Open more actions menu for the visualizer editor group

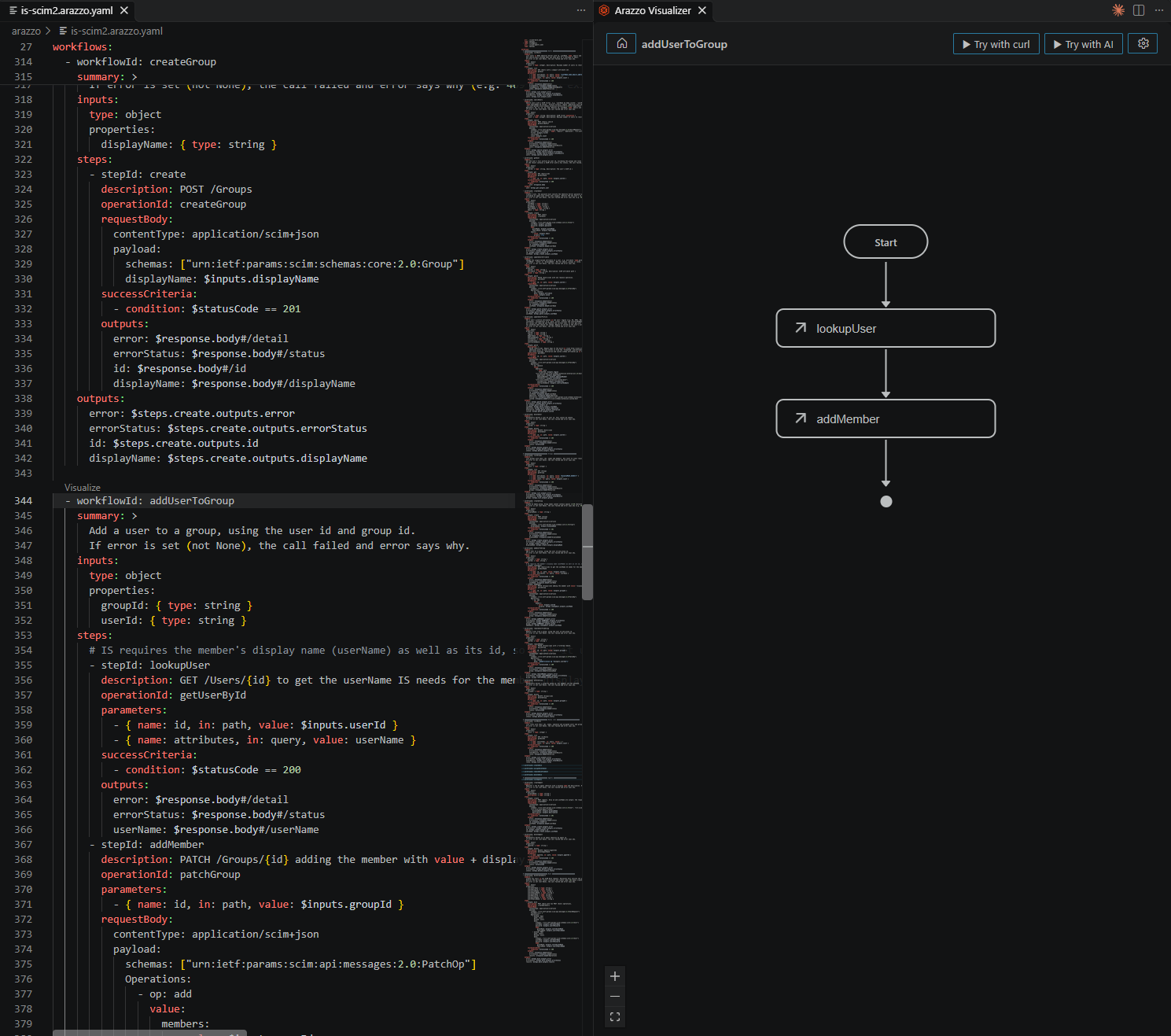coord(1159,10)
